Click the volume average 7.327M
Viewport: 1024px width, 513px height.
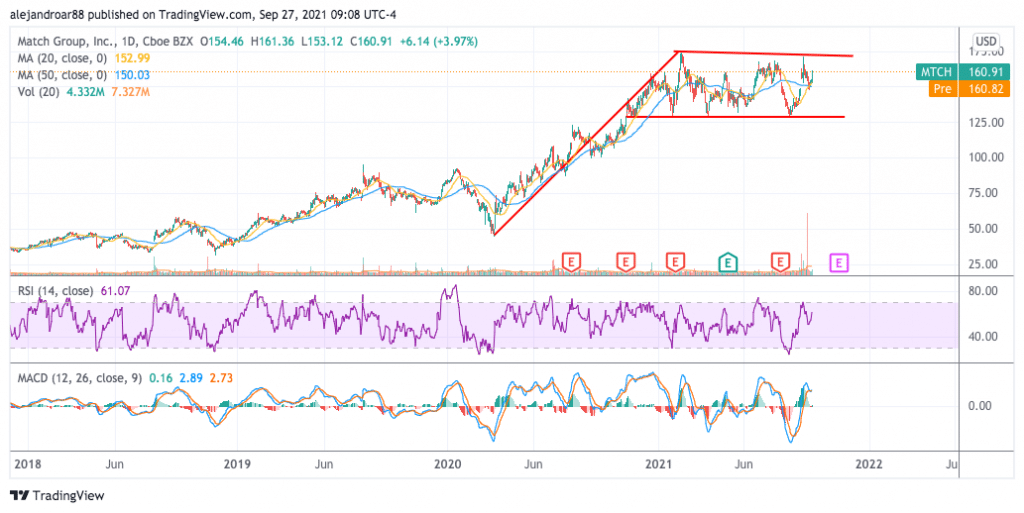click(x=131, y=92)
